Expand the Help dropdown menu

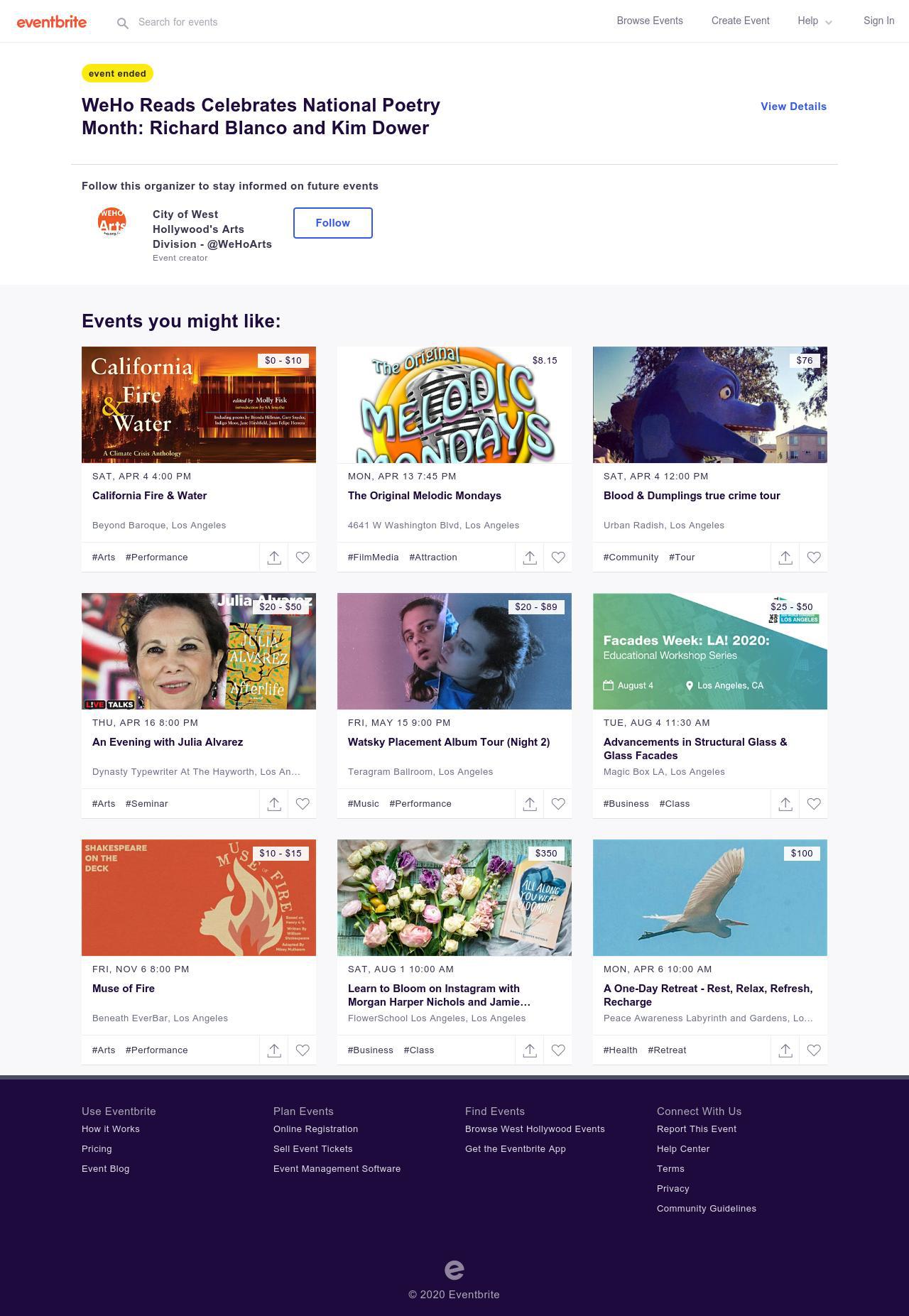click(815, 21)
